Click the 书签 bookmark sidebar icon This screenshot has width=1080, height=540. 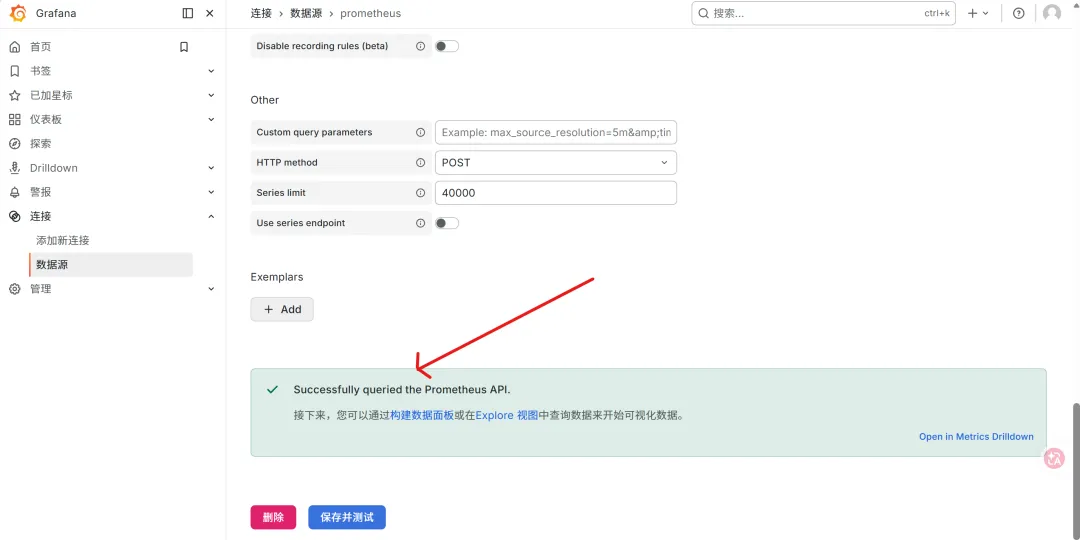[14, 71]
